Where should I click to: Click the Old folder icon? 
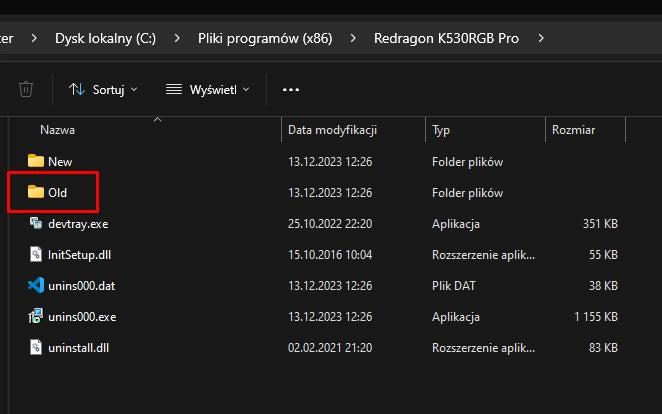click(x=36, y=192)
